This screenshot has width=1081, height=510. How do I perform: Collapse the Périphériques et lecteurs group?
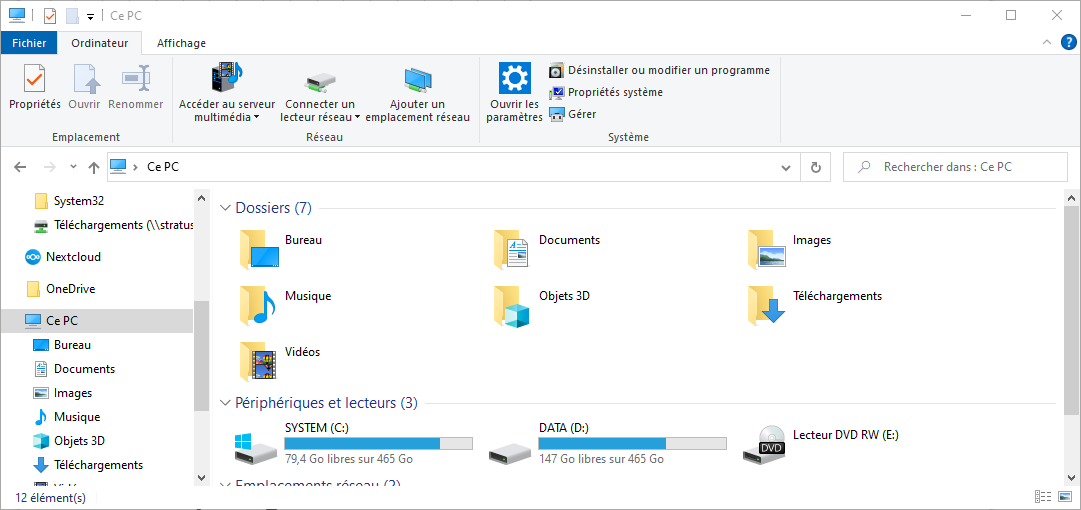(225, 403)
